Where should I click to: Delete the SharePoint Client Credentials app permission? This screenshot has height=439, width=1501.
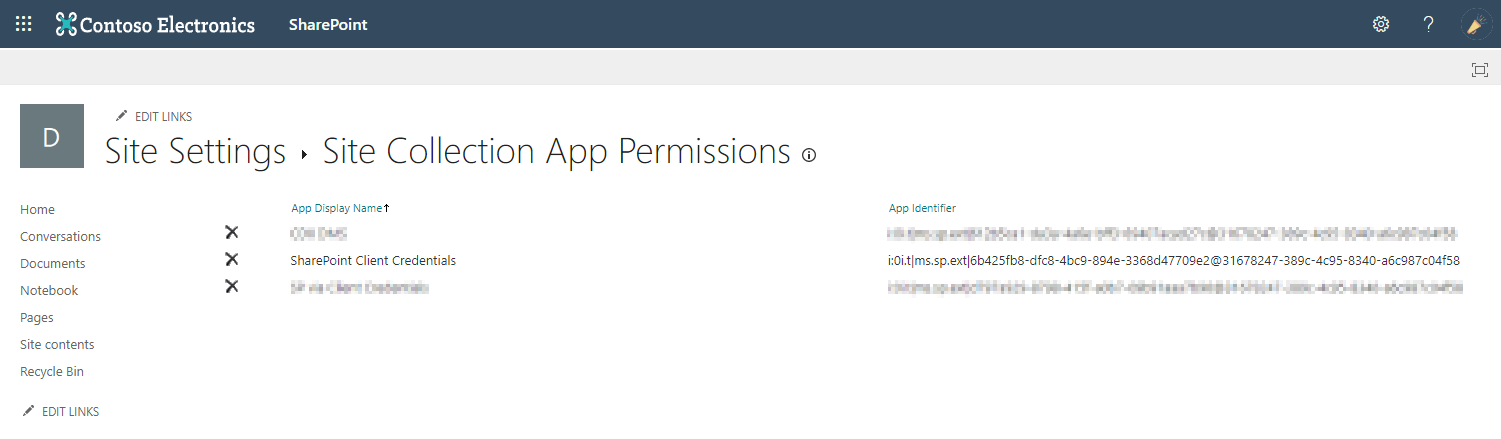(x=232, y=260)
